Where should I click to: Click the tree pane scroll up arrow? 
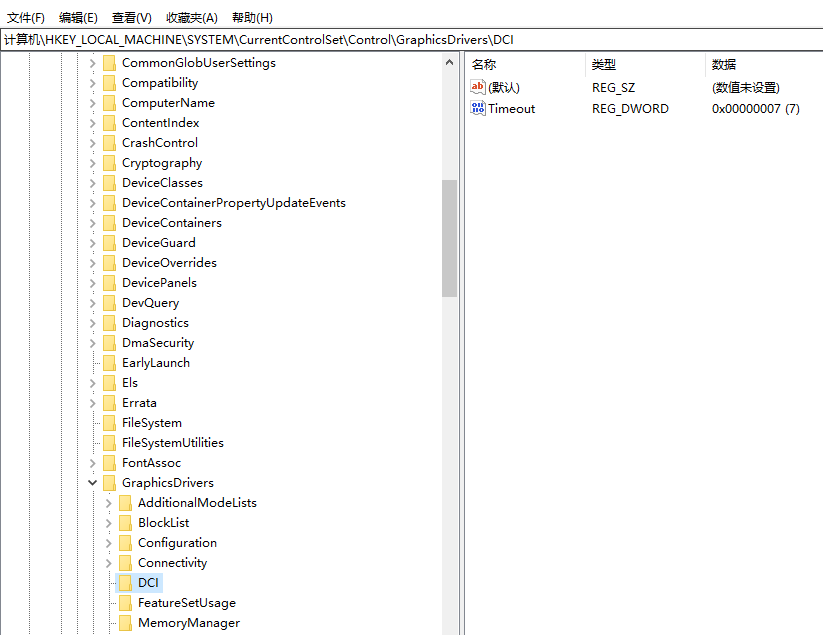[449, 62]
